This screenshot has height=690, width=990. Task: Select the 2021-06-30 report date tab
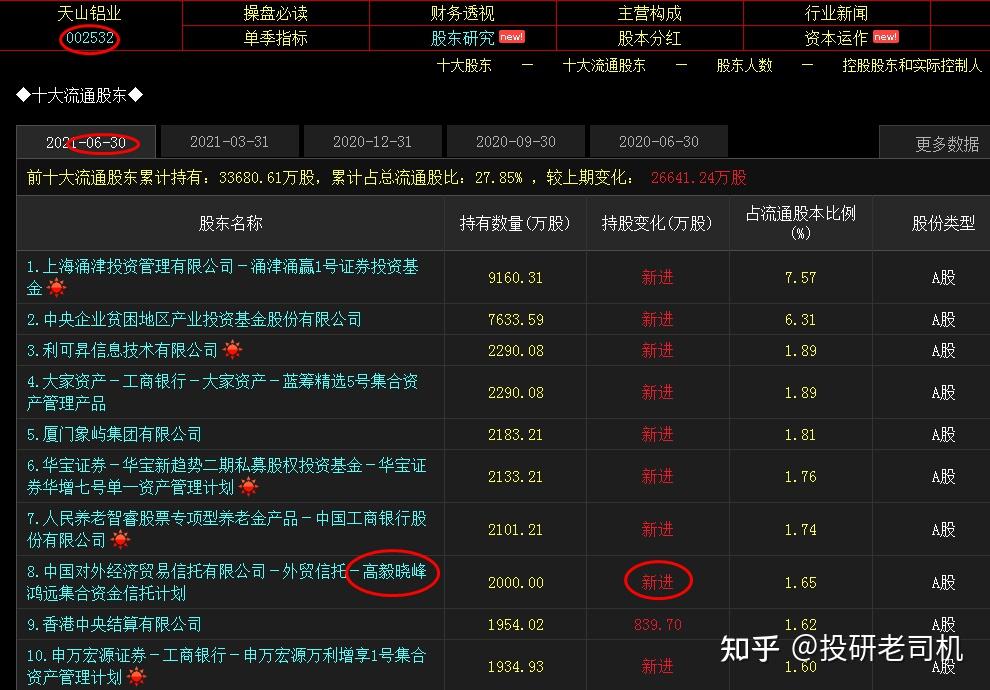(x=86, y=142)
